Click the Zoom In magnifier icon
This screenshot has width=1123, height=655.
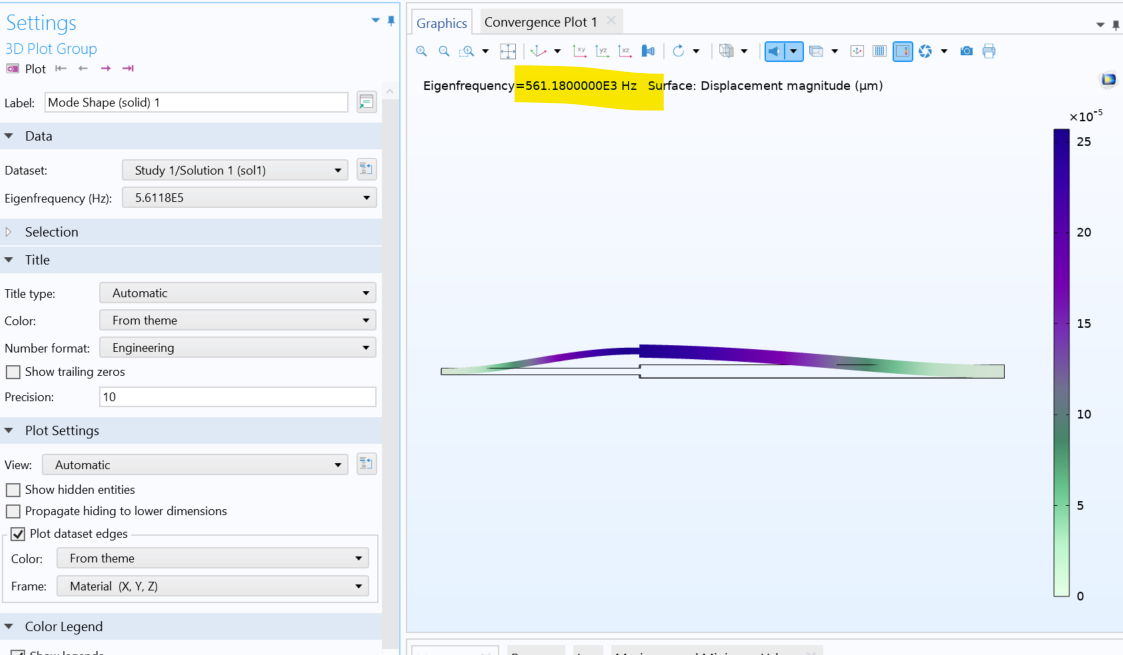pyautogui.click(x=422, y=51)
